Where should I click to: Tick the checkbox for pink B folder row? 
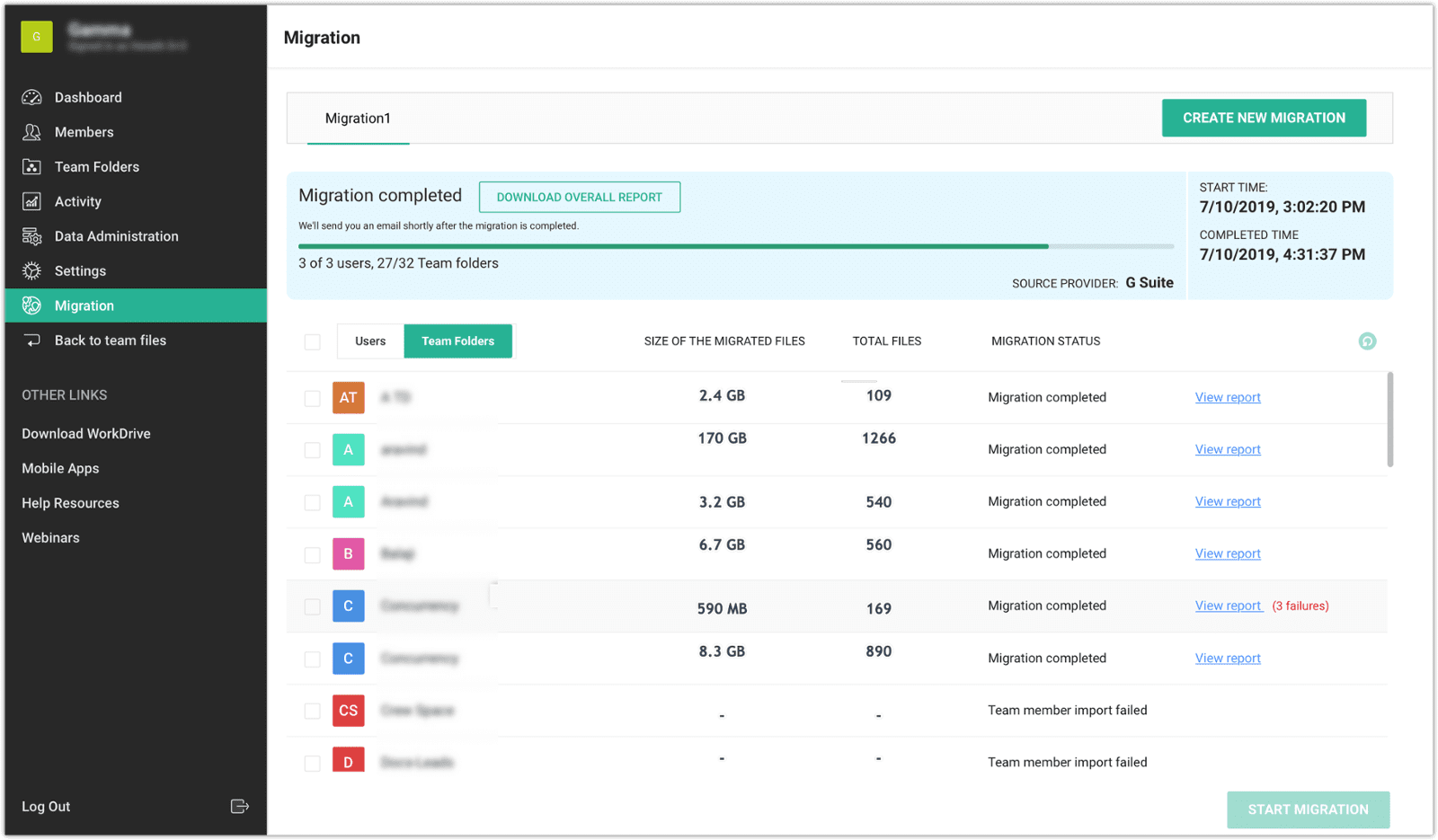click(312, 554)
